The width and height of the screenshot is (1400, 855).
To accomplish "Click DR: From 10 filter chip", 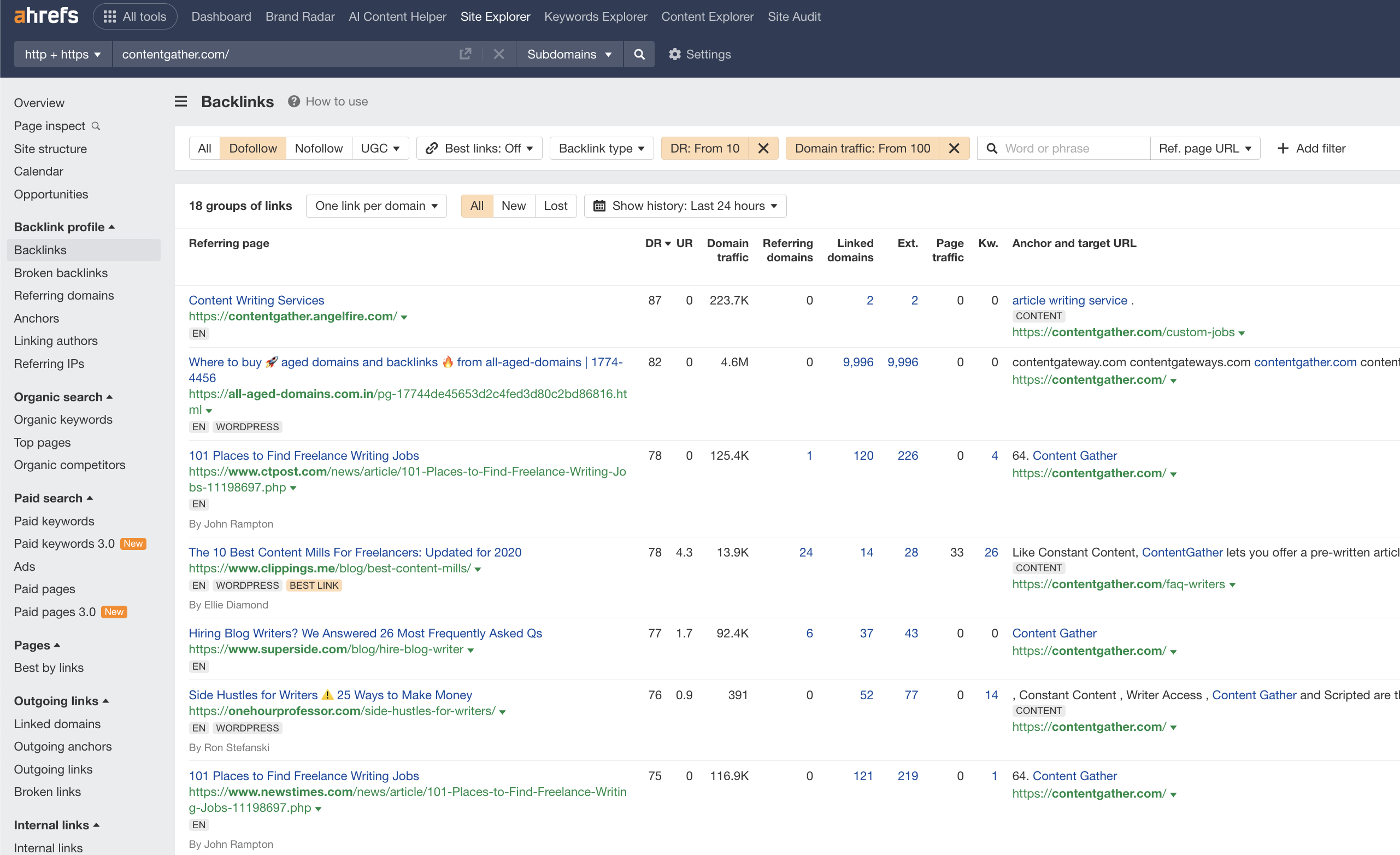I will pos(704,148).
